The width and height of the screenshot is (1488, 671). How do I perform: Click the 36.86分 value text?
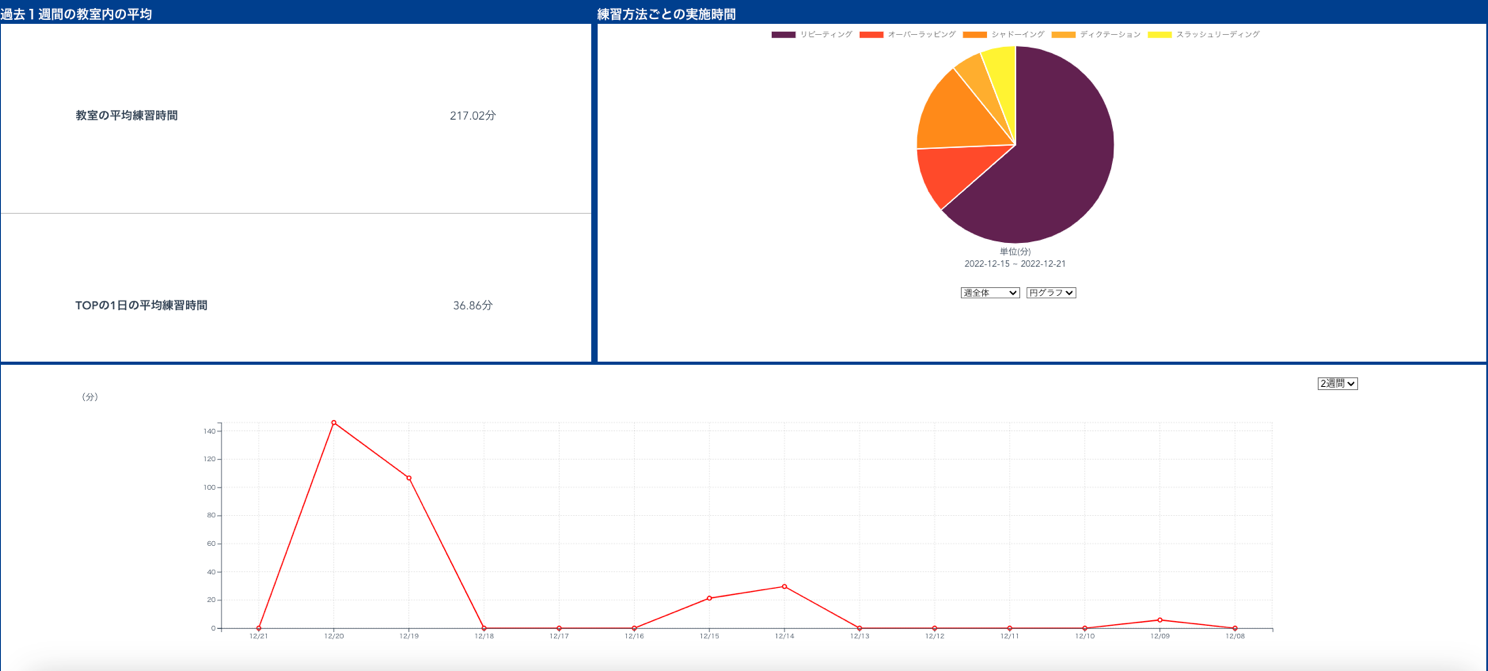473,306
